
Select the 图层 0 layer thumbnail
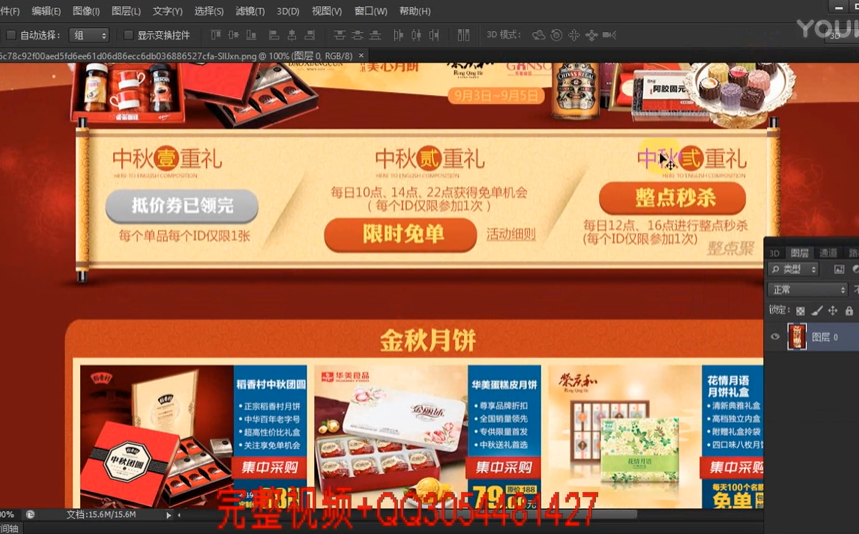point(797,337)
